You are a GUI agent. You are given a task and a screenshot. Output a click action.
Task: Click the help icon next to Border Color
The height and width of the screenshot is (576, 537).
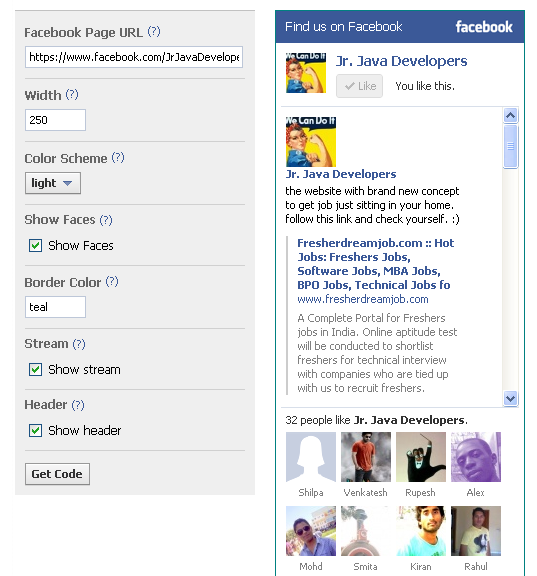click(112, 282)
